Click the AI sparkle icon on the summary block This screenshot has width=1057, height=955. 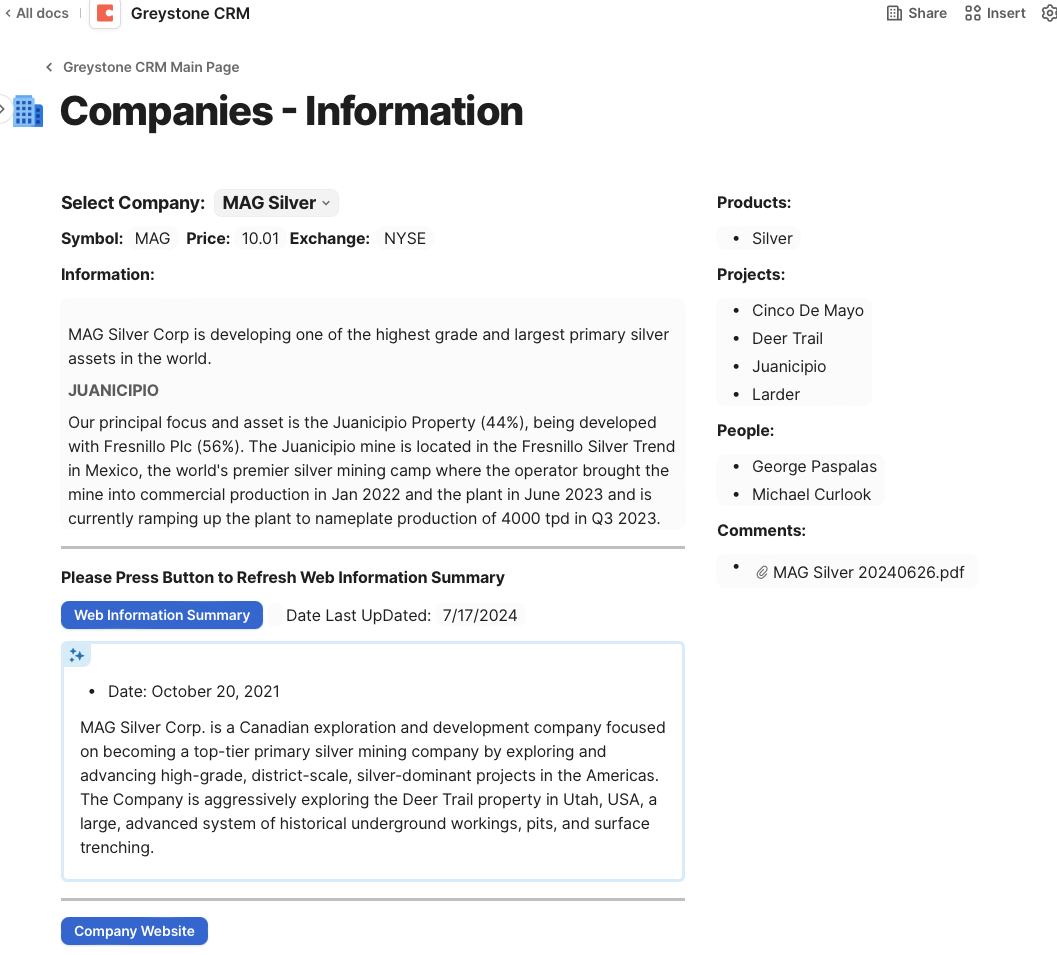pyautogui.click(x=77, y=655)
